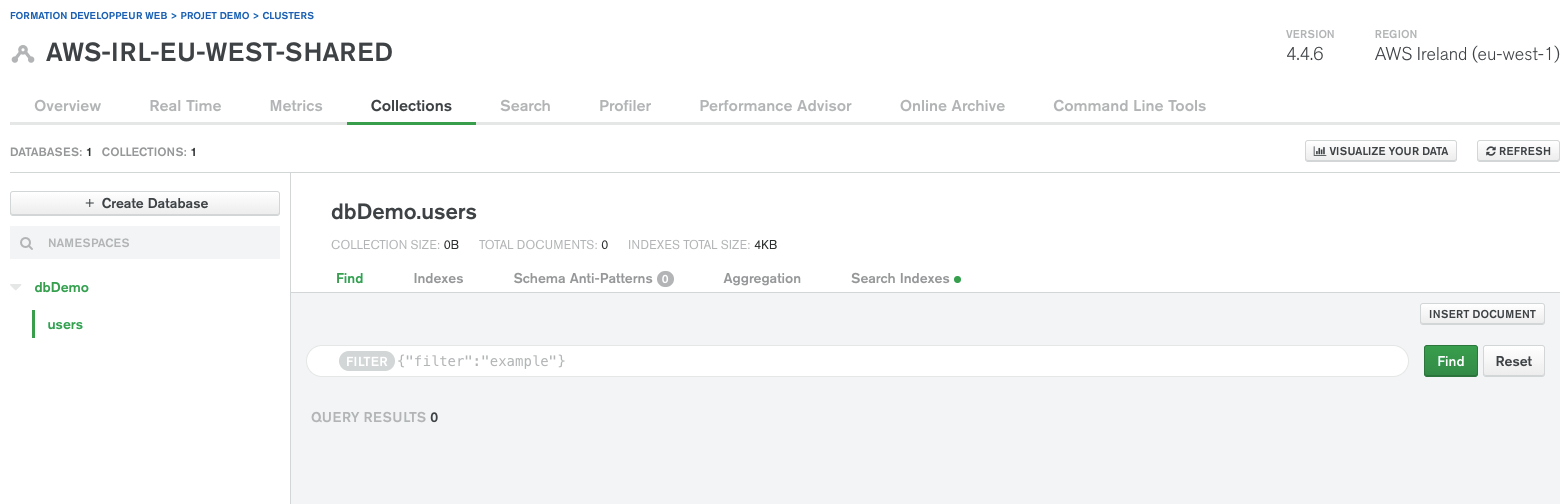Focus the Namespaces search field

tap(145, 243)
